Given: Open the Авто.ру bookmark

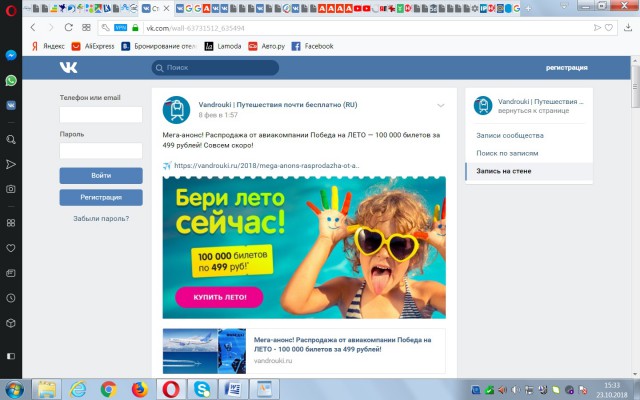Looking at the screenshot, I should pyautogui.click(x=267, y=46).
